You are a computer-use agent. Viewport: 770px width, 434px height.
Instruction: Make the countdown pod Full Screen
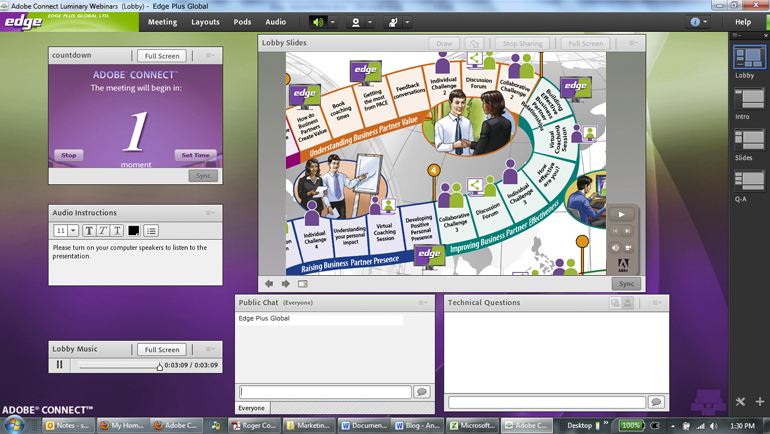click(x=162, y=56)
